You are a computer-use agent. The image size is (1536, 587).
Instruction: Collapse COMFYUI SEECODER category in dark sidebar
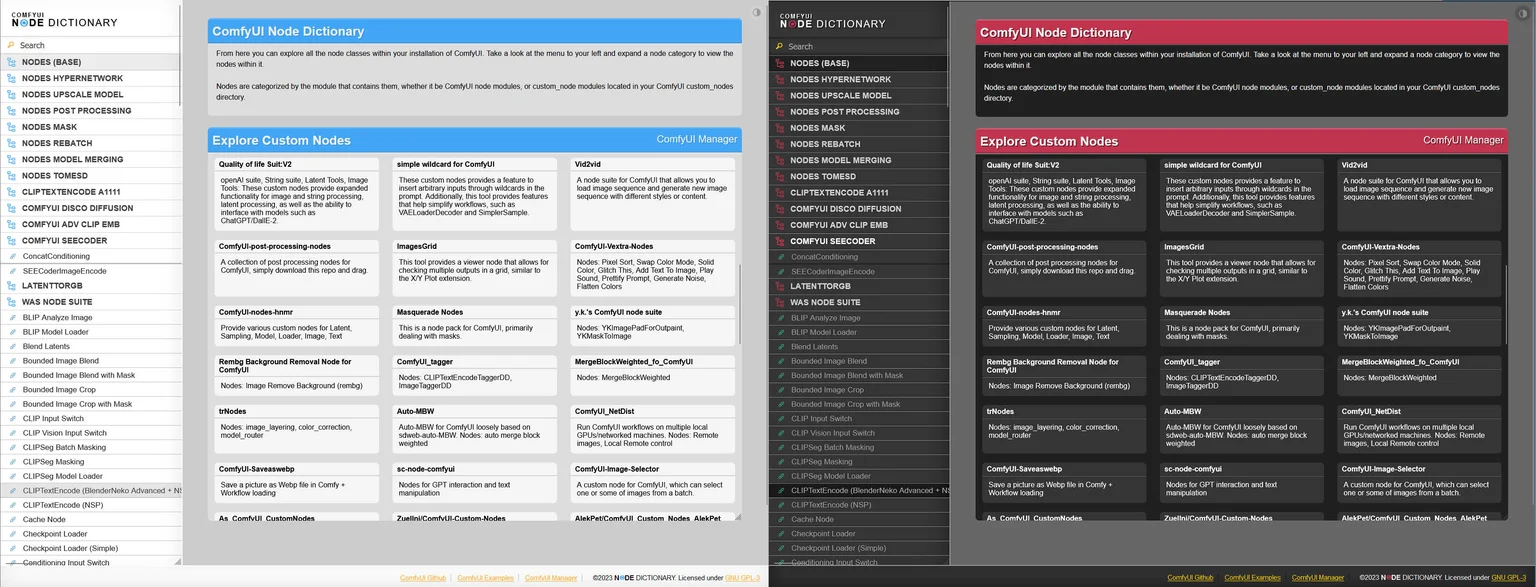(x=859, y=241)
